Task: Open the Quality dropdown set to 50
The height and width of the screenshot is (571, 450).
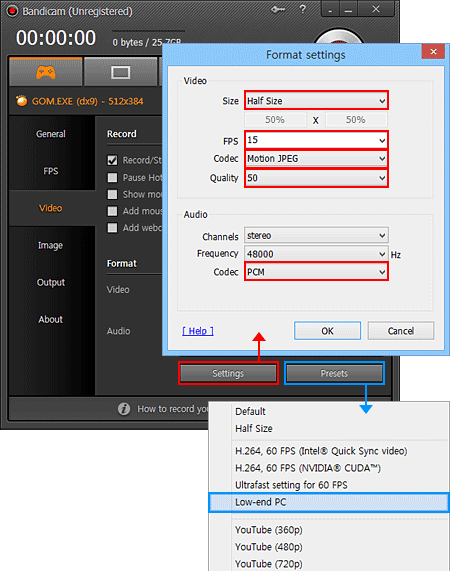Action: tap(316, 178)
